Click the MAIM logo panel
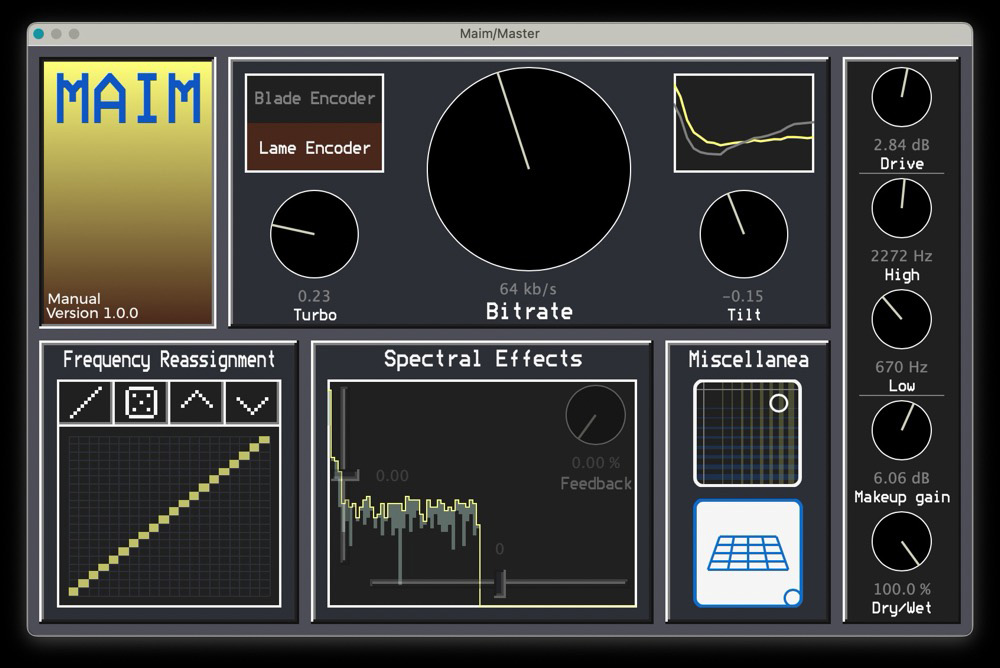 pyautogui.click(x=127, y=192)
